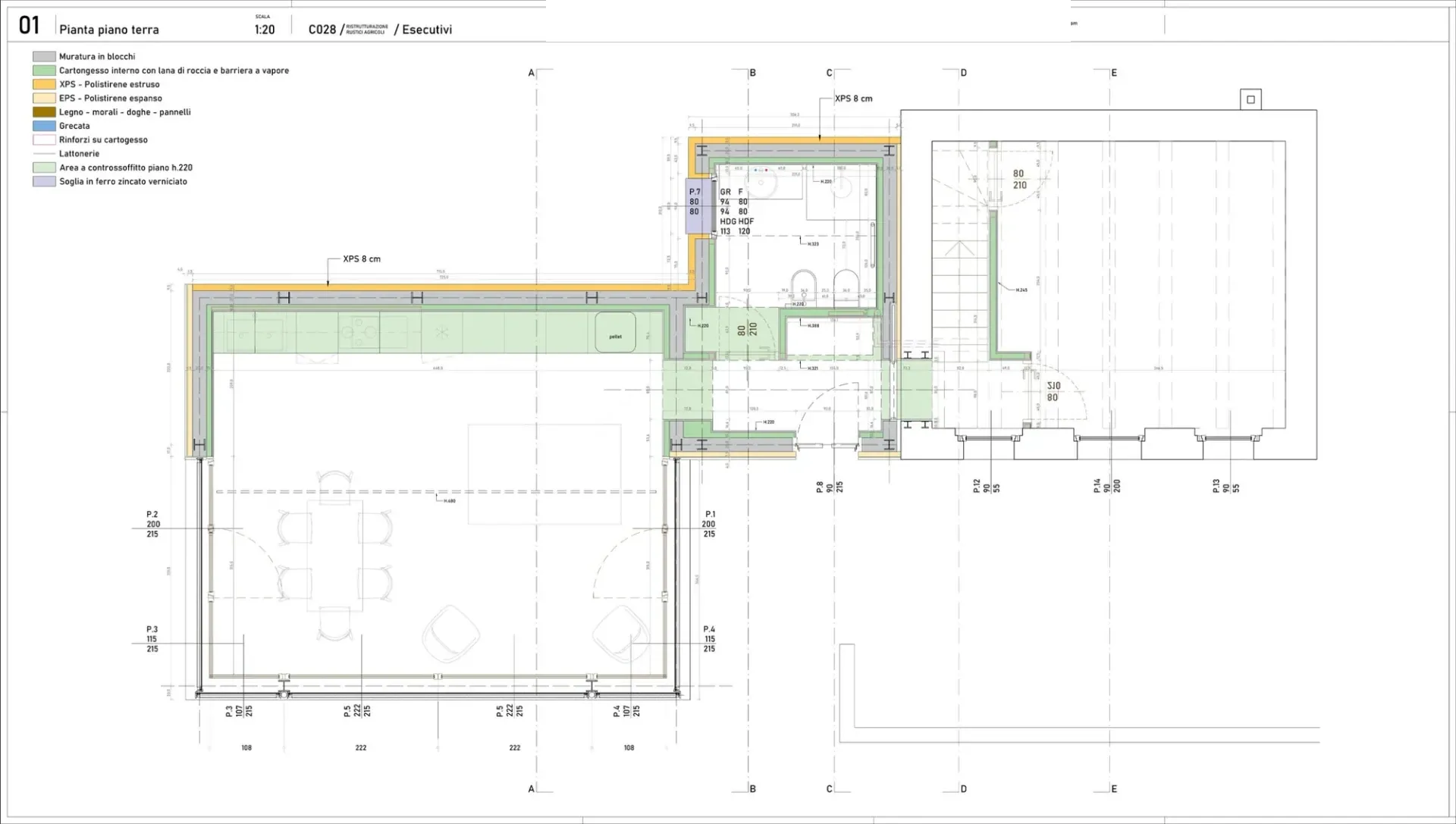Click section marker 'B' at the top
1456x824 pixels.
(x=753, y=74)
